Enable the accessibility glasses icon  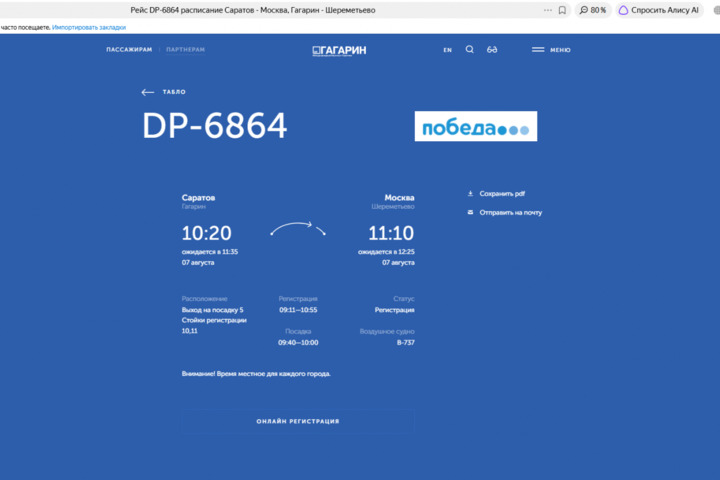click(x=492, y=49)
